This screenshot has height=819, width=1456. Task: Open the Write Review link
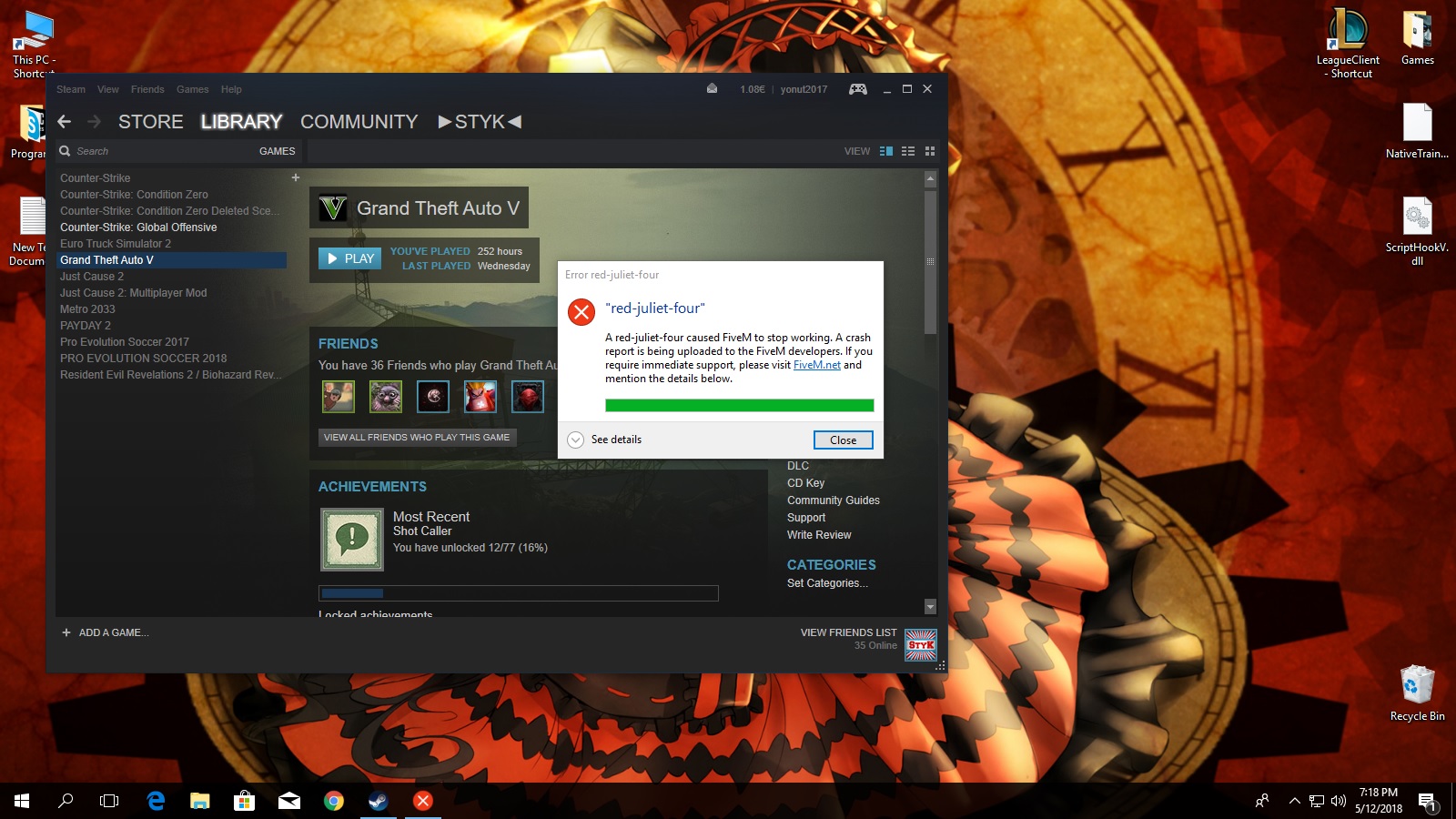pos(819,535)
